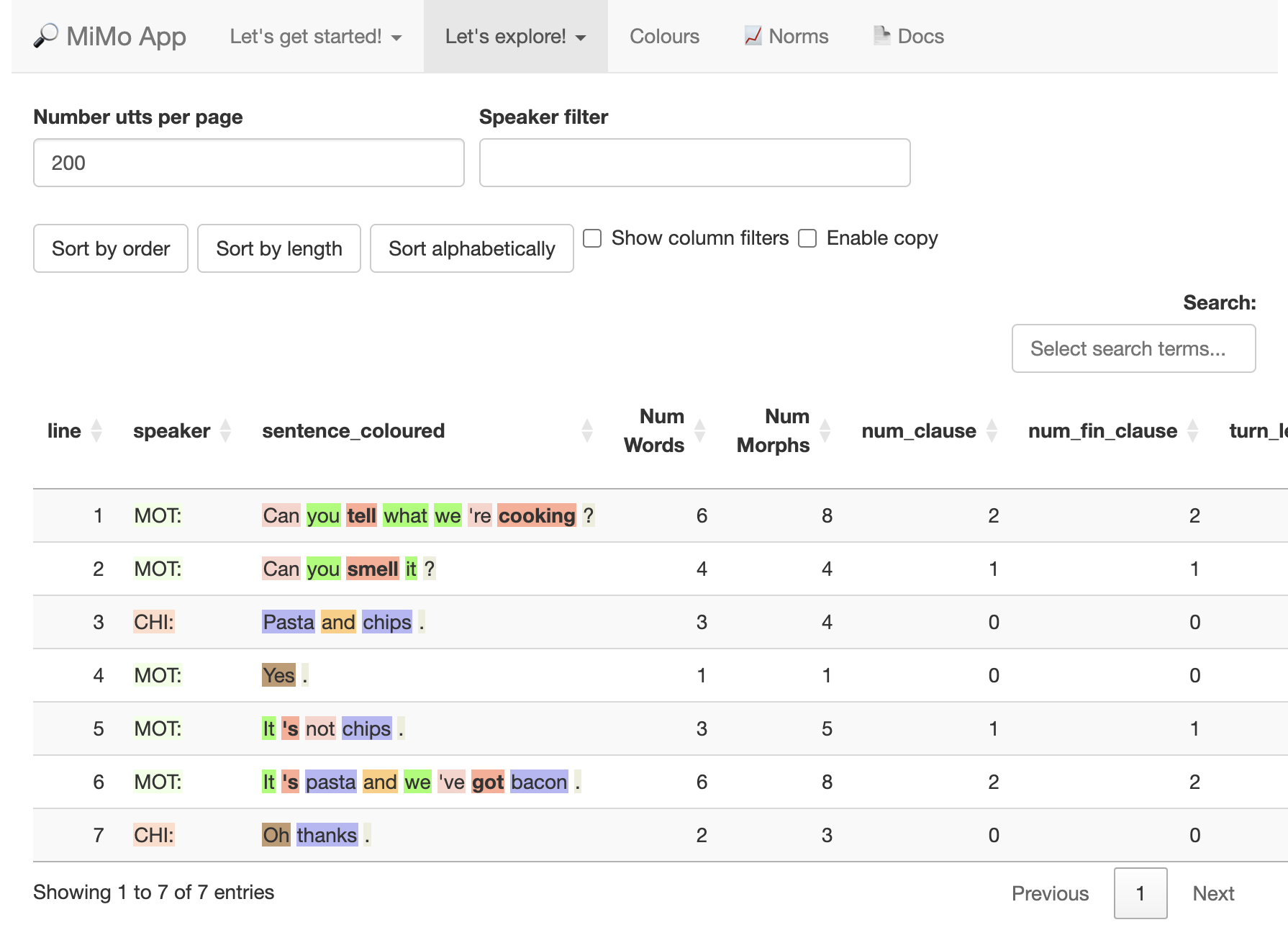Sort table by line column arrows
Viewport: 1288px width, 930px height.
[96, 430]
